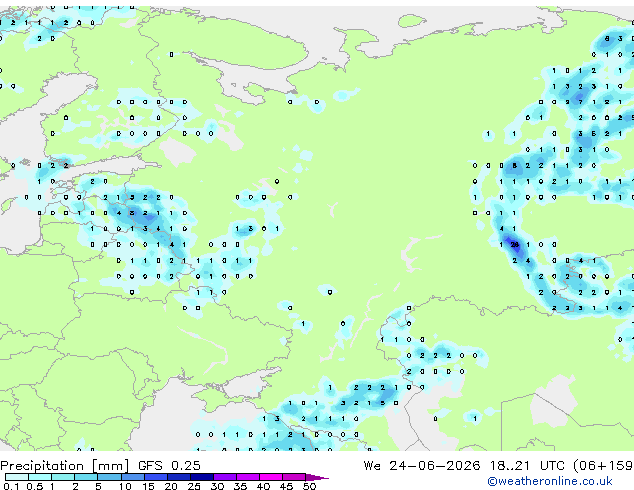Click the 35–40 mm legend swatch
This screenshot has height=490, width=634.
pos(248,477)
